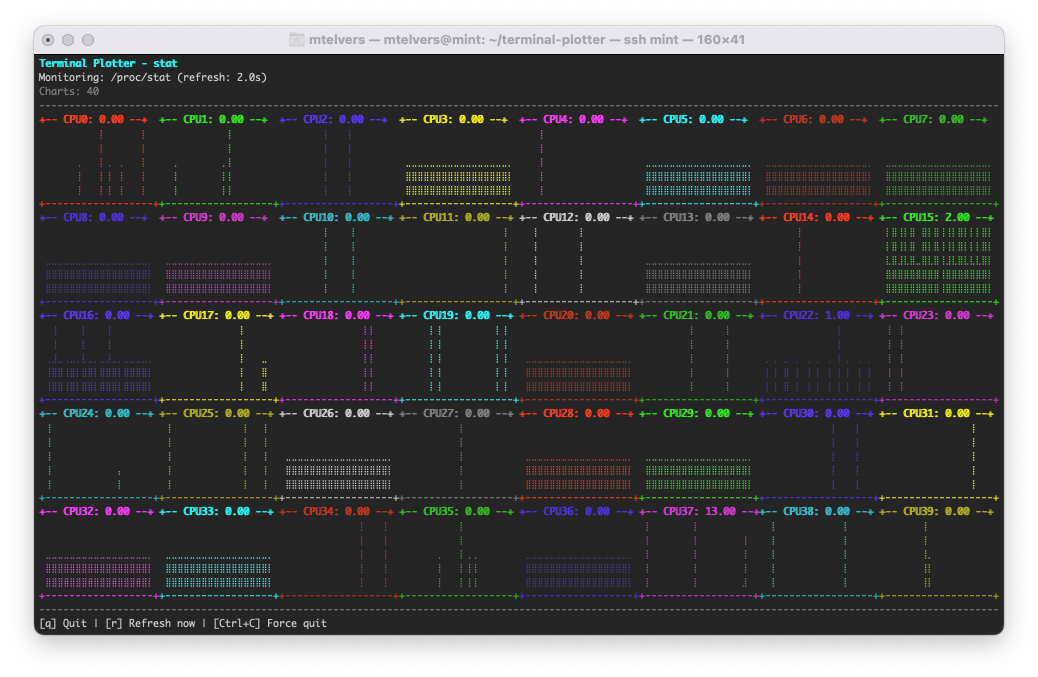Click the CPU8: 0.00 chart label
The image size is (1038, 677).
(x=93, y=218)
